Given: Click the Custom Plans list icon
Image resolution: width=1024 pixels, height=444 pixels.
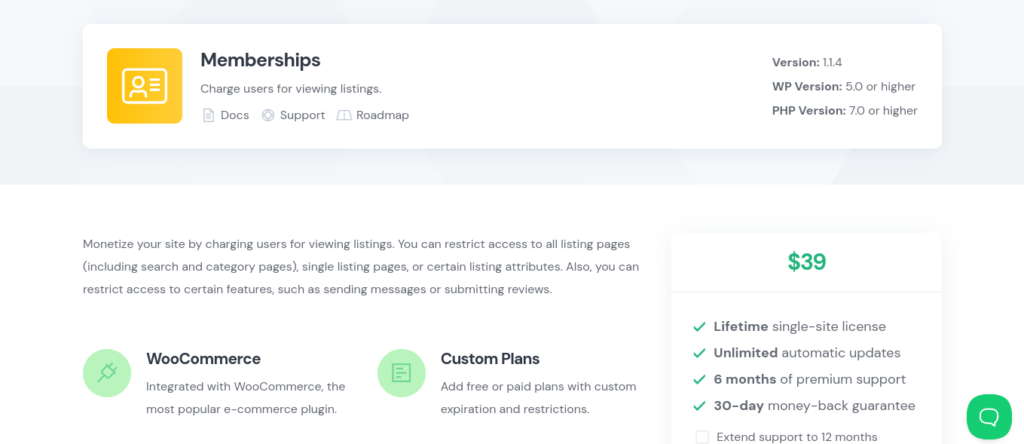Looking at the screenshot, I should coord(402,373).
